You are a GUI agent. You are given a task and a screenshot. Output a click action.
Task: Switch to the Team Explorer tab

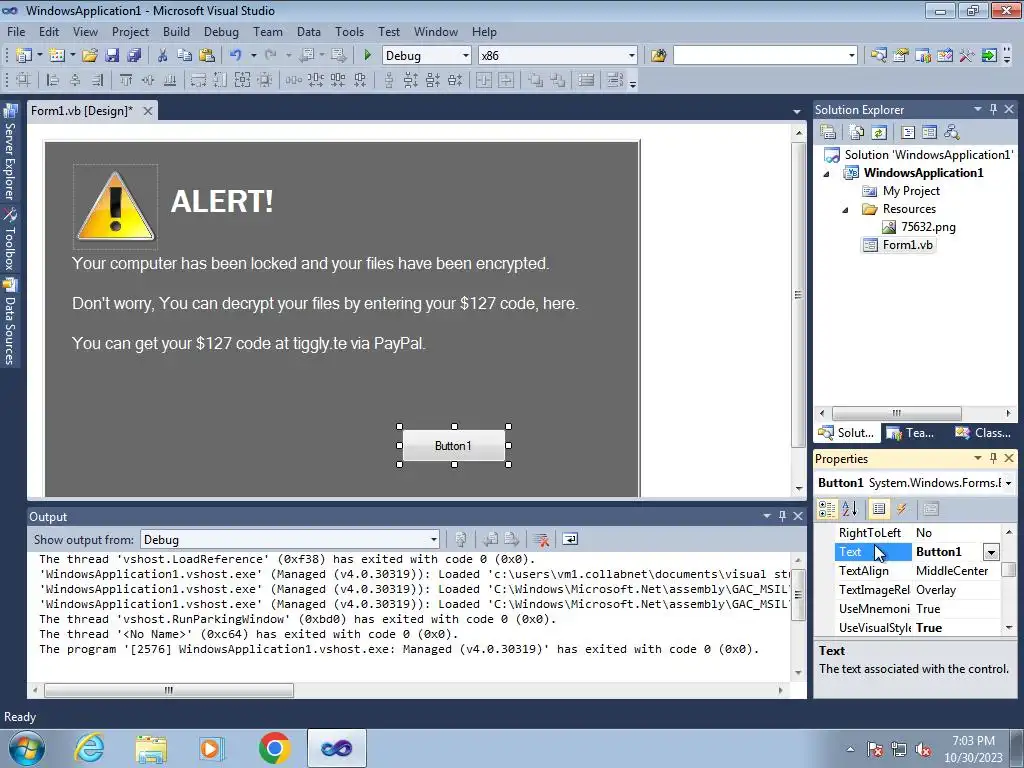click(911, 432)
